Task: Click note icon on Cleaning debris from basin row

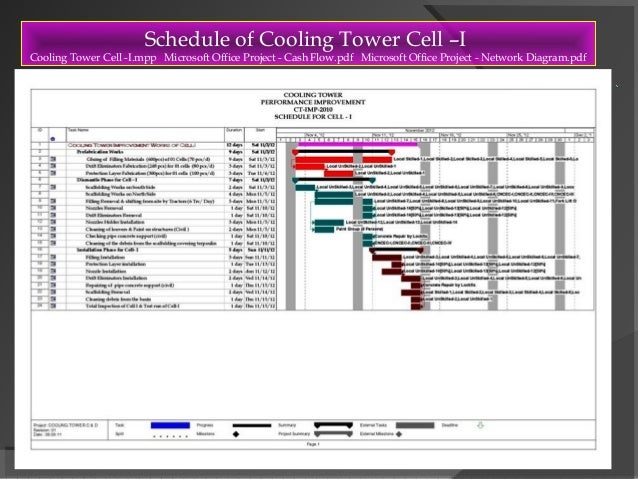Action: (53, 299)
